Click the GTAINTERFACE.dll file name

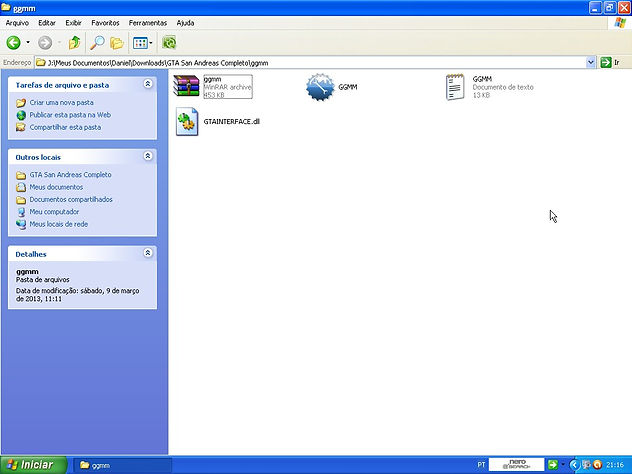(x=232, y=121)
